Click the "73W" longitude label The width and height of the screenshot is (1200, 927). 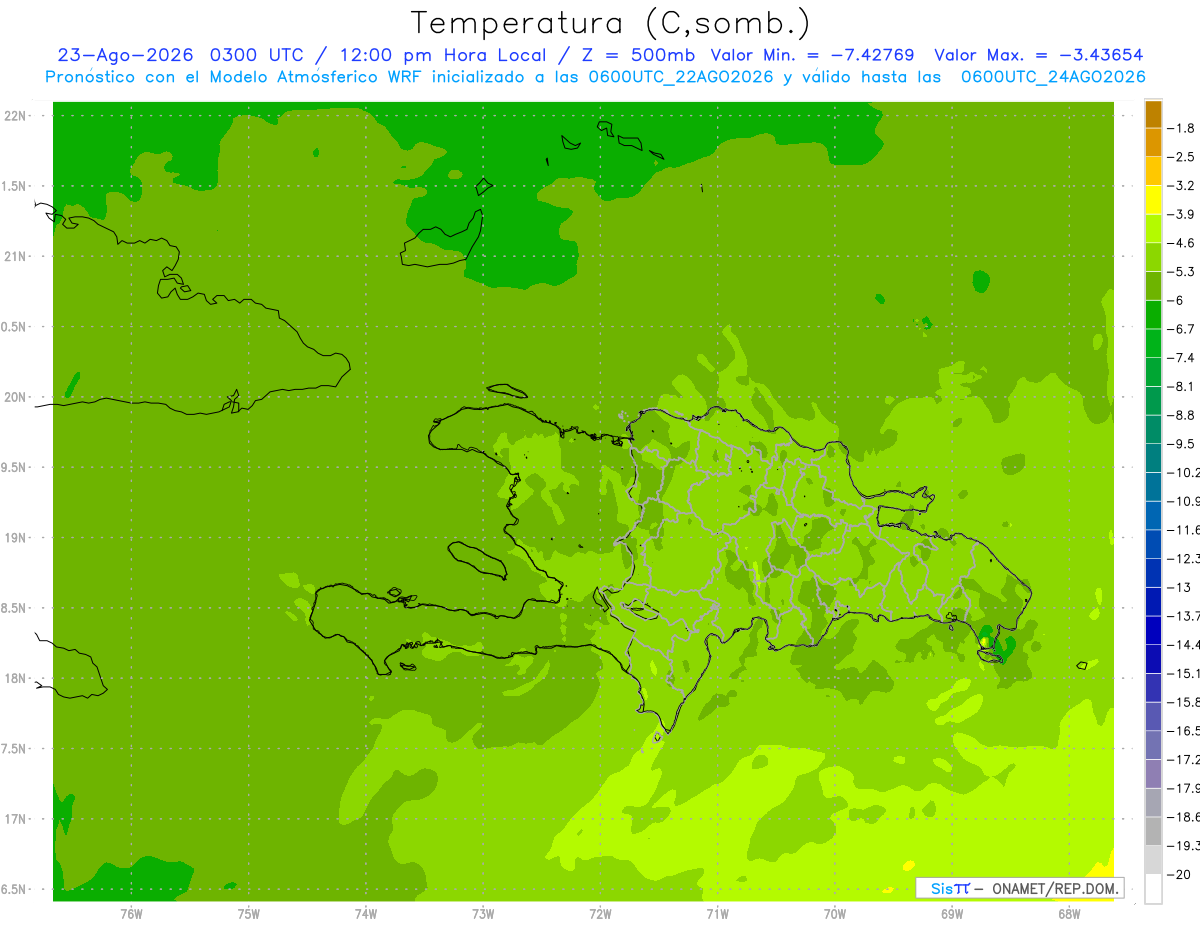[x=483, y=913]
